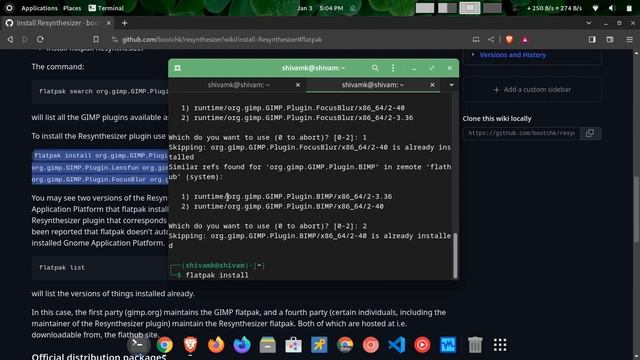Click Add a custom sidebar
Screen dimensions: 640x360
pos(532,89)
